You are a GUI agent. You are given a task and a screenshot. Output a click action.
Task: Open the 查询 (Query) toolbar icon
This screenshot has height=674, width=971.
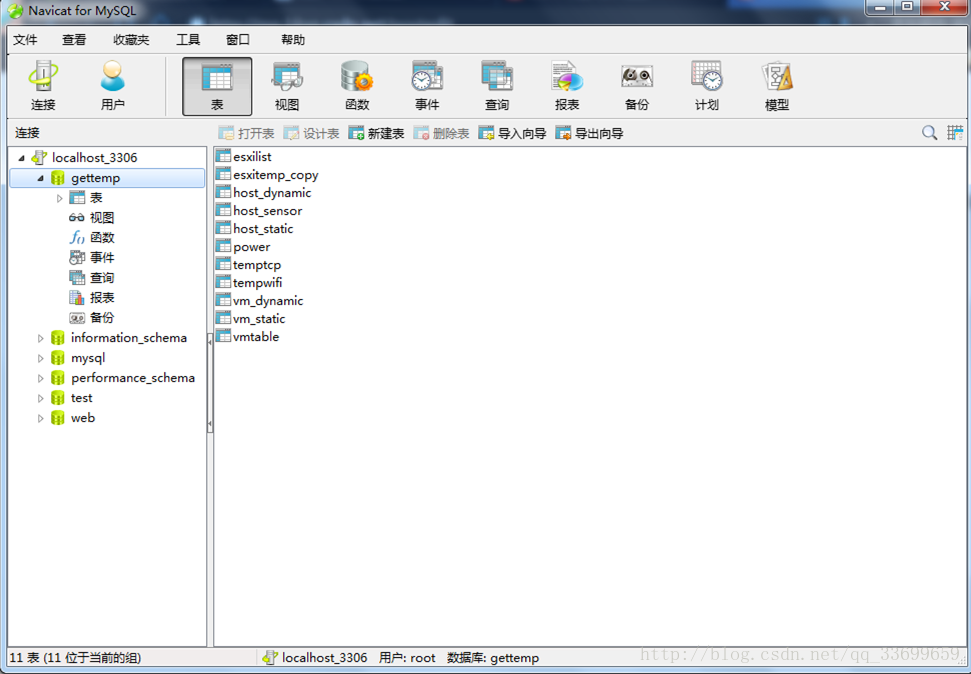pos(496,84)
